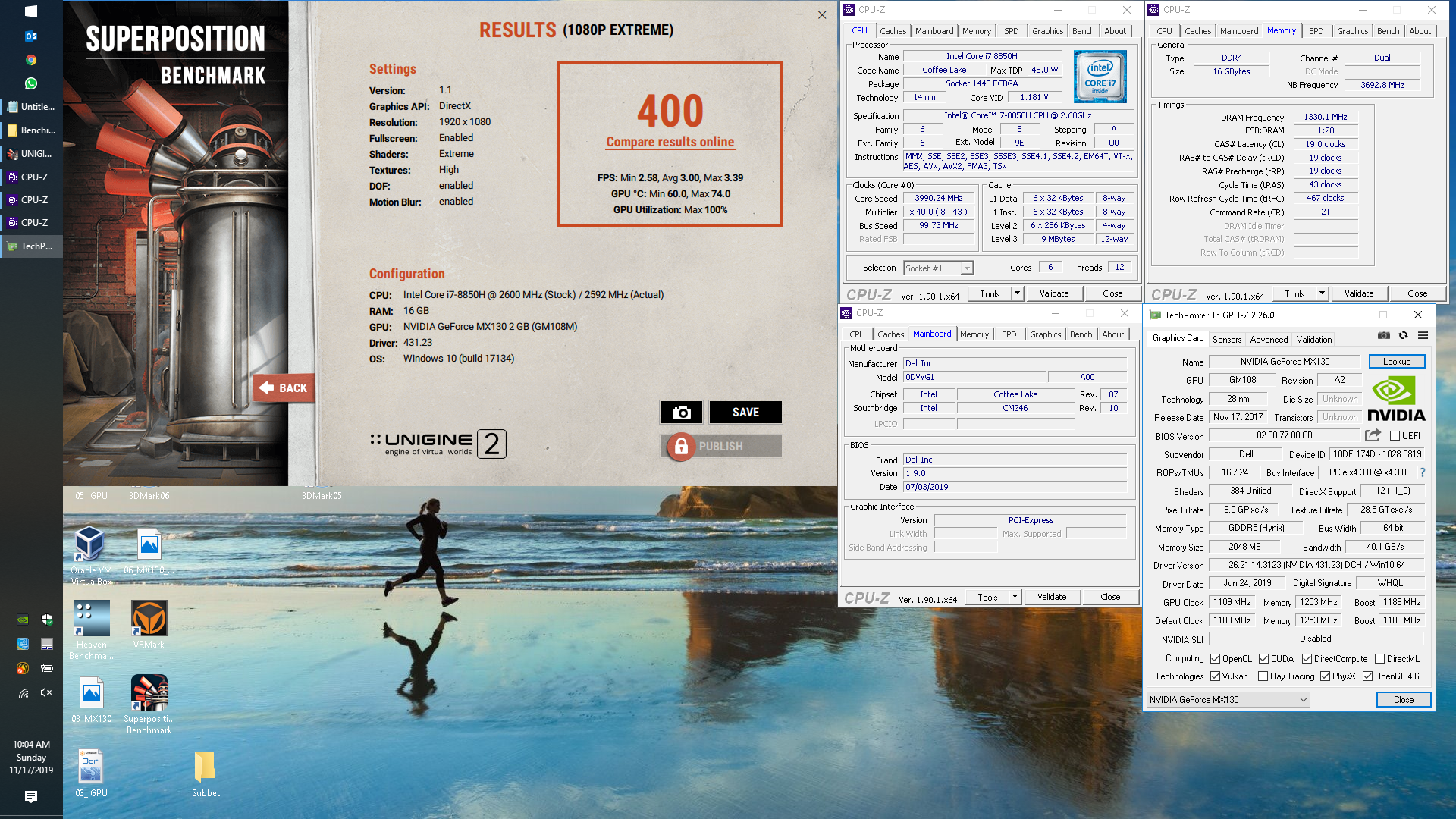Open 06_MX130 image file on desktop

(x=149, y=551)
